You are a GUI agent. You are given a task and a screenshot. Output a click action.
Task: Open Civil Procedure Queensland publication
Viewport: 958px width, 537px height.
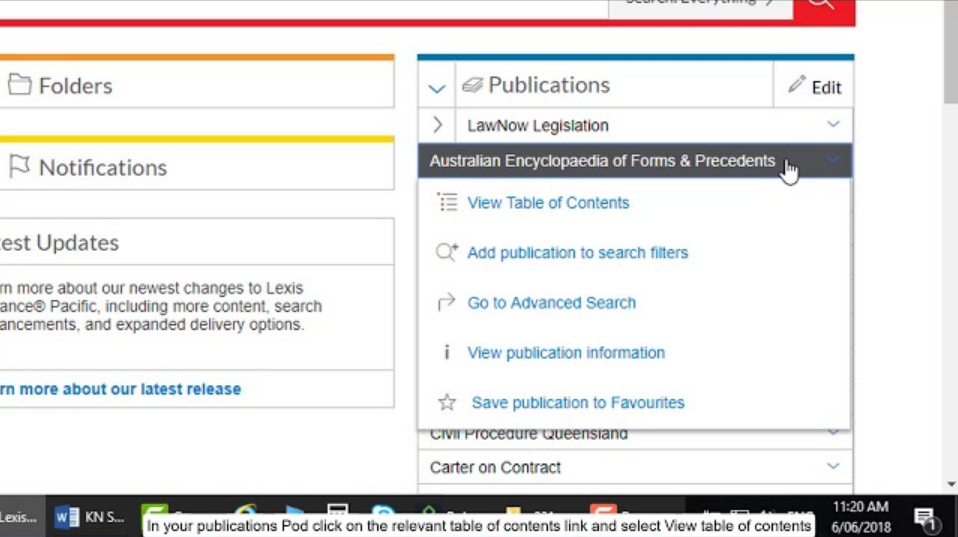click(x=528, y=434)
